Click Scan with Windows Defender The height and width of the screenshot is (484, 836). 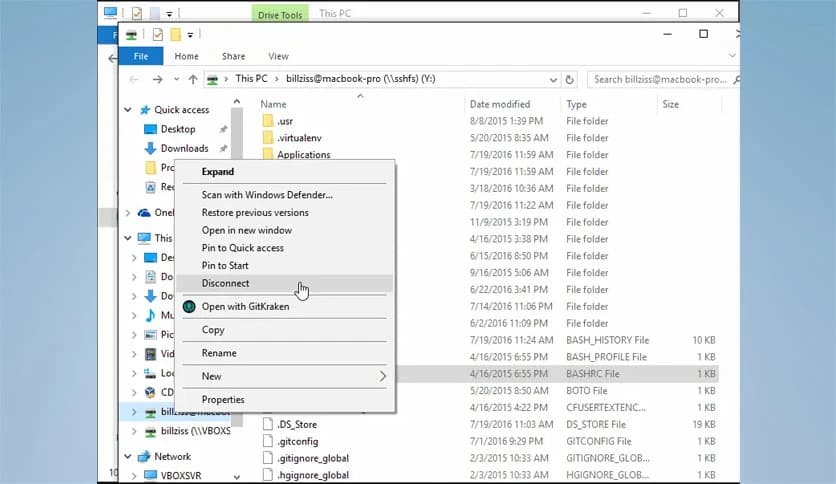(284, 195)
